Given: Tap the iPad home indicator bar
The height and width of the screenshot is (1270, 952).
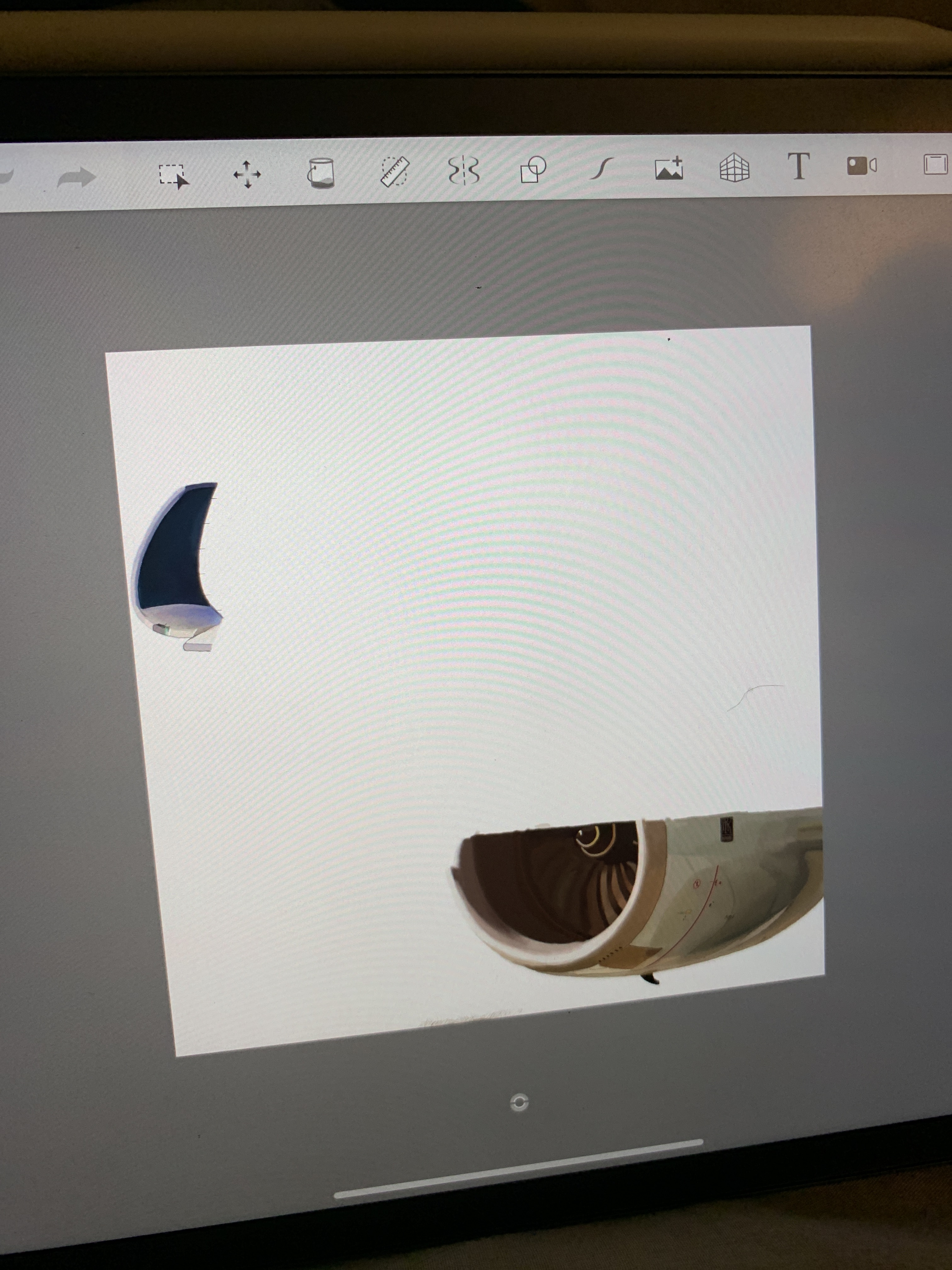Looking at the screenshot, I should (x=518, y=1170).
